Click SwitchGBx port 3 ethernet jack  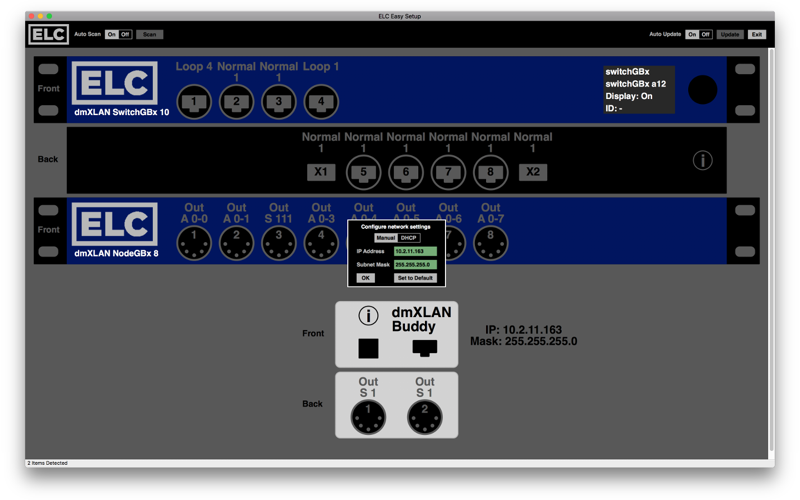279,102
